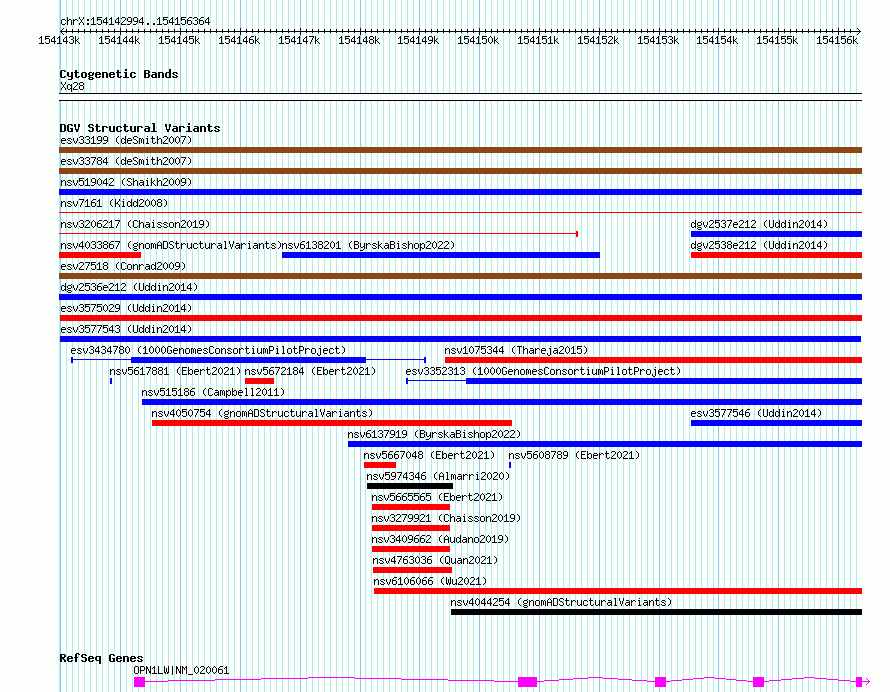Click the esv3575029 (Uddin2014) label
The image size is (890, 692).
pos(126,308)
